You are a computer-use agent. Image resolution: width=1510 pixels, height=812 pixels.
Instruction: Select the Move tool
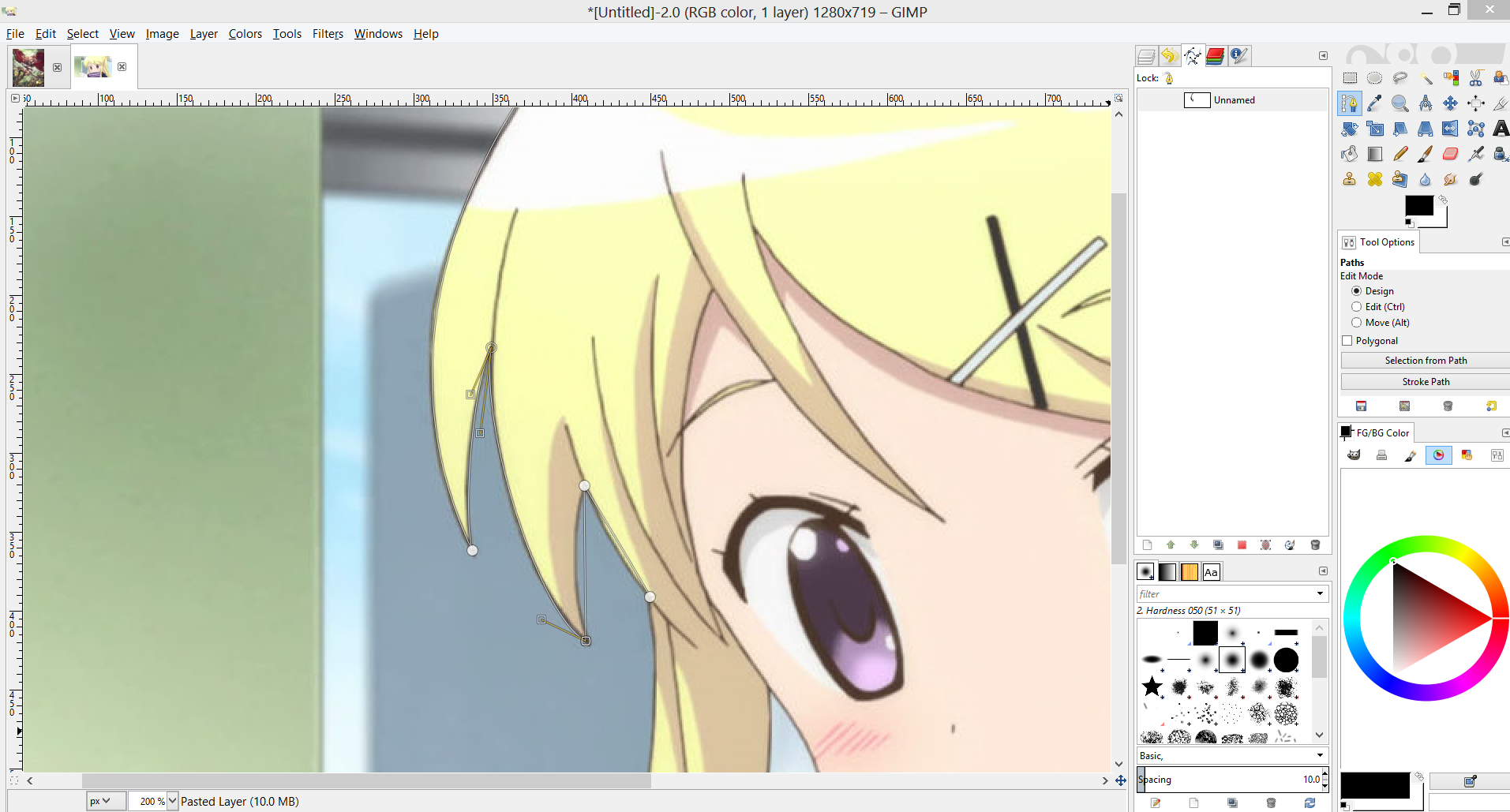[x=1450, y=103]
